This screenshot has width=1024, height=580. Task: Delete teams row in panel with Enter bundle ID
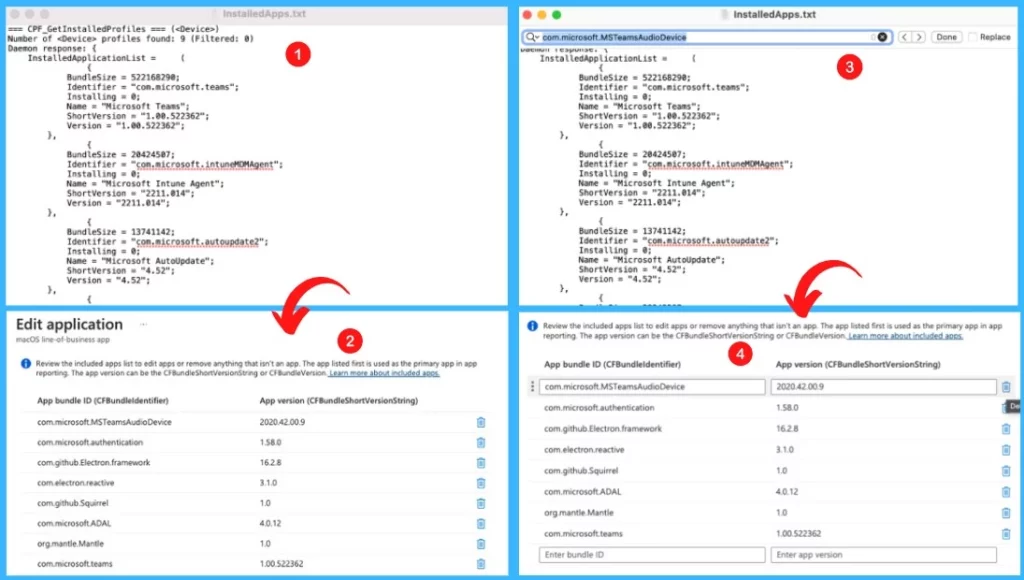tap(1006, 534)
